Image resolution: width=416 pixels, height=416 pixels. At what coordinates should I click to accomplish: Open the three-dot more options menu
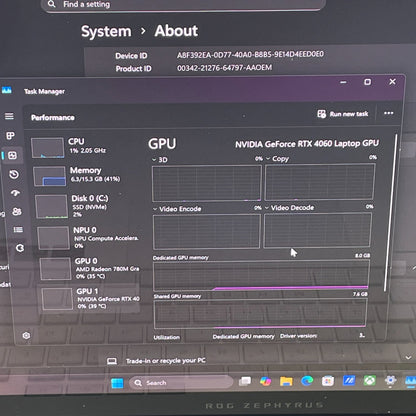[x=389, y=113]
